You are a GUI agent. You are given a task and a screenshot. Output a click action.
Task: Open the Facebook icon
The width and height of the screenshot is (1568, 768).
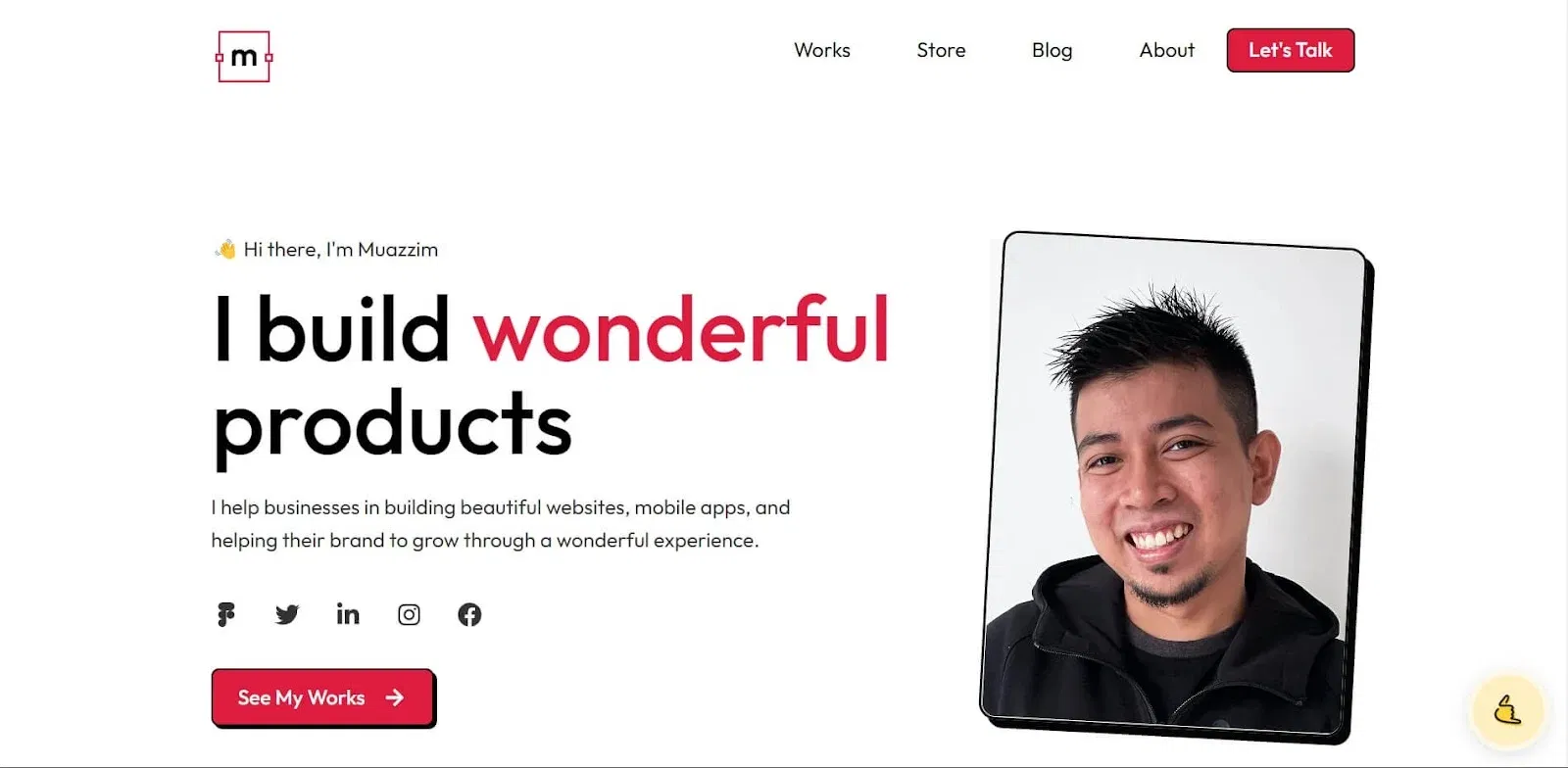tap(469, 614)
